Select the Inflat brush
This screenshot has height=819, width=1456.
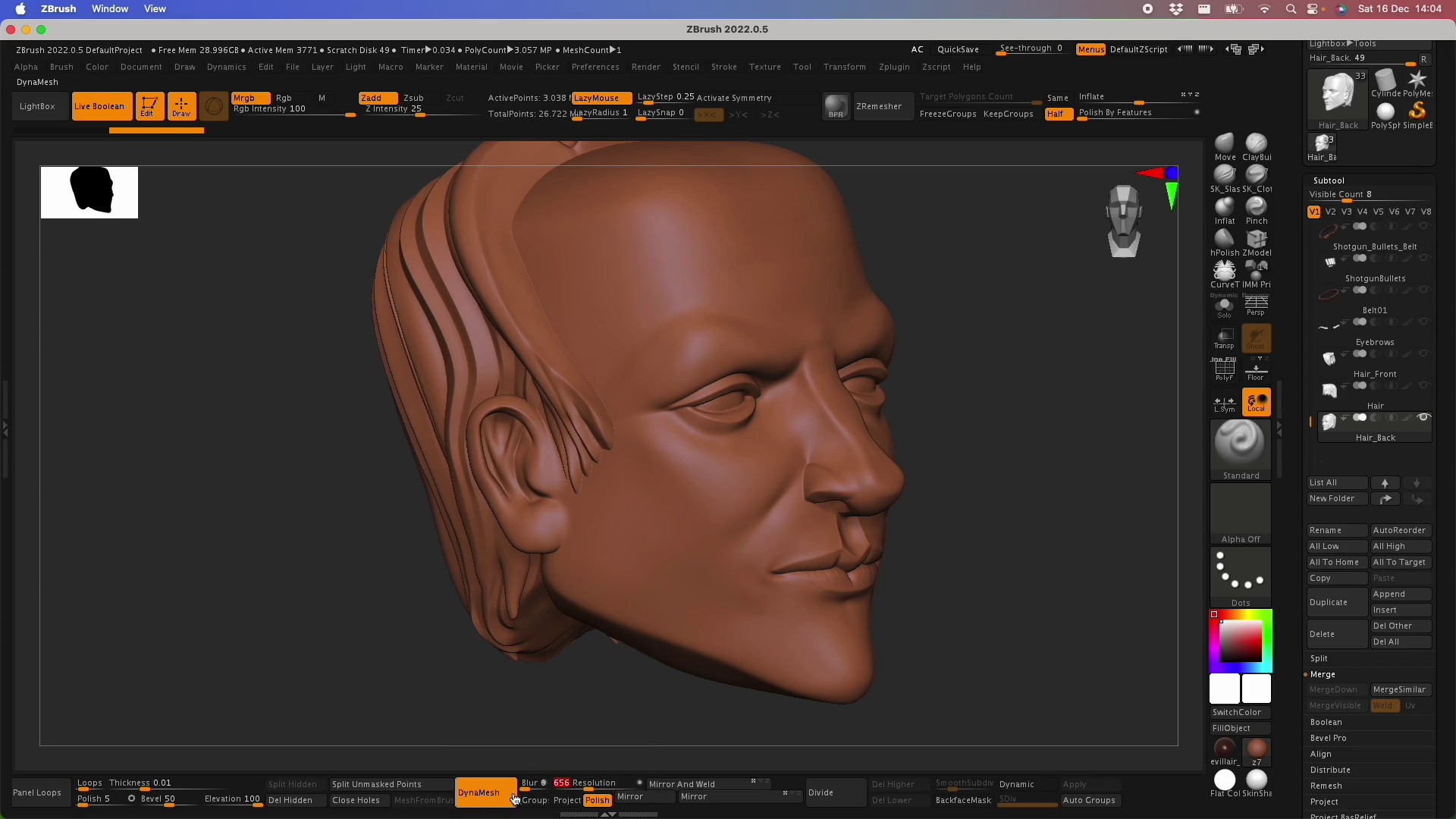[x=1224, y=210]
